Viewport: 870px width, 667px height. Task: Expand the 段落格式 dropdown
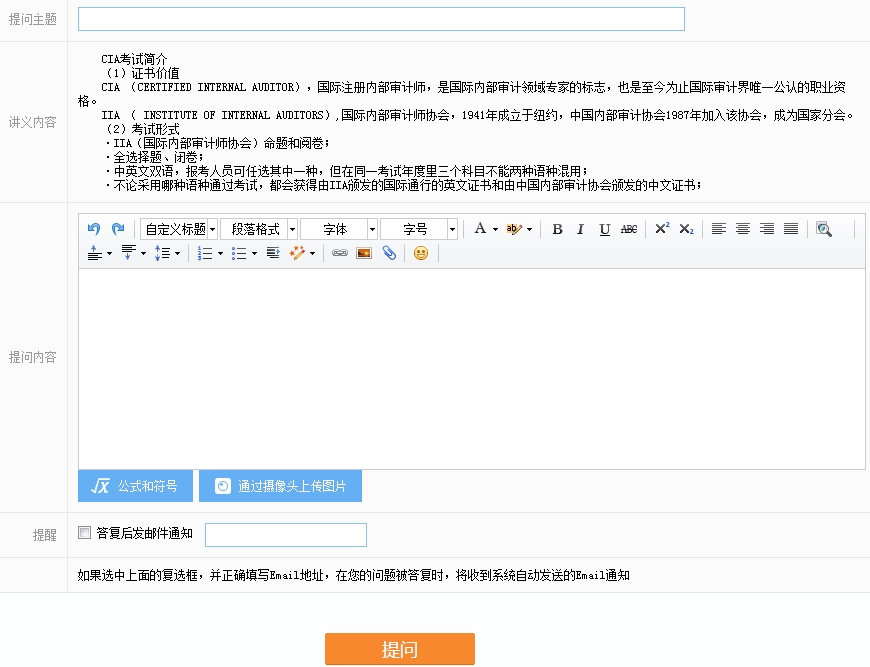tap(259, 229)
